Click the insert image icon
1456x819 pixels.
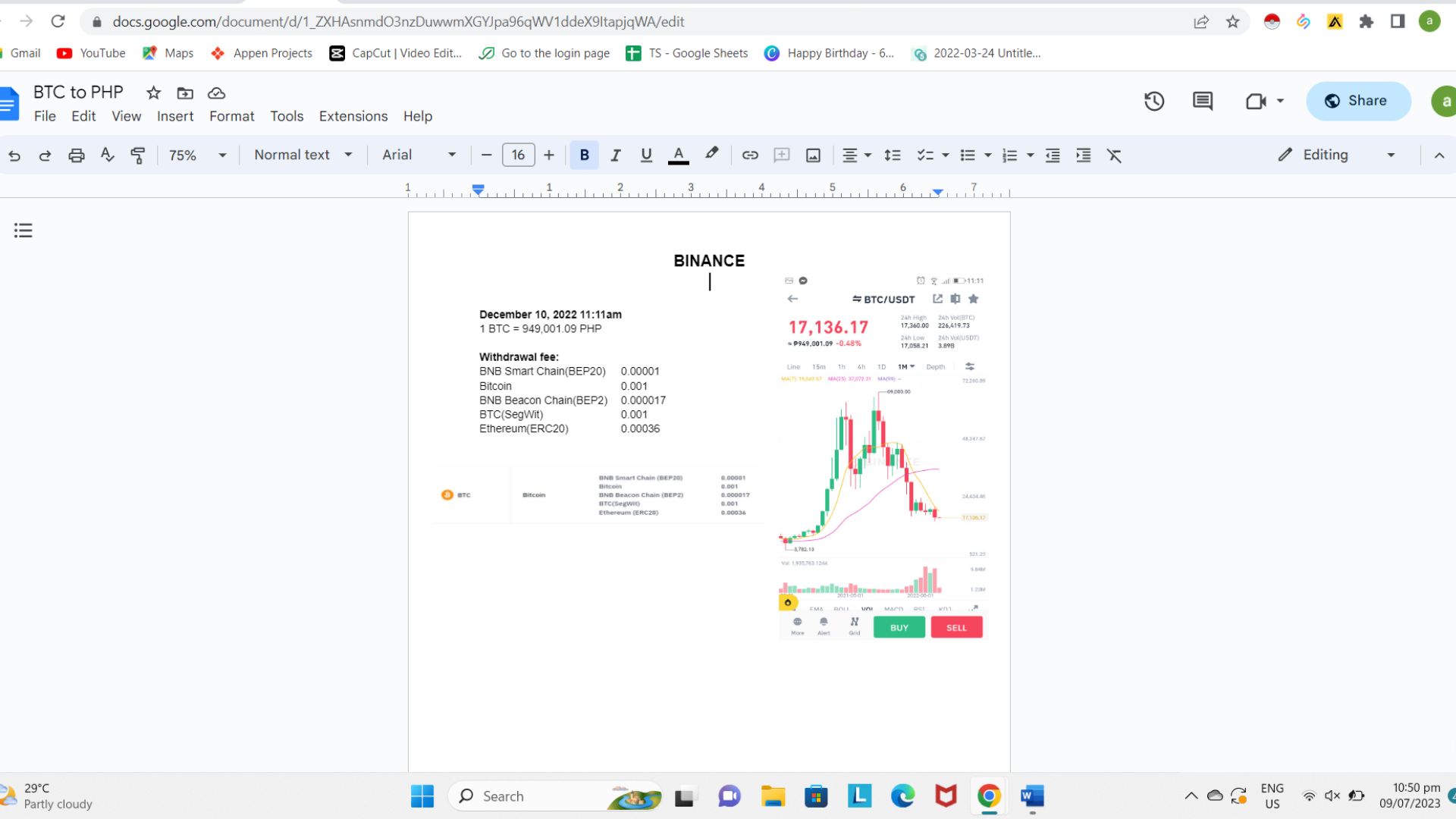(x=813, y=155)
